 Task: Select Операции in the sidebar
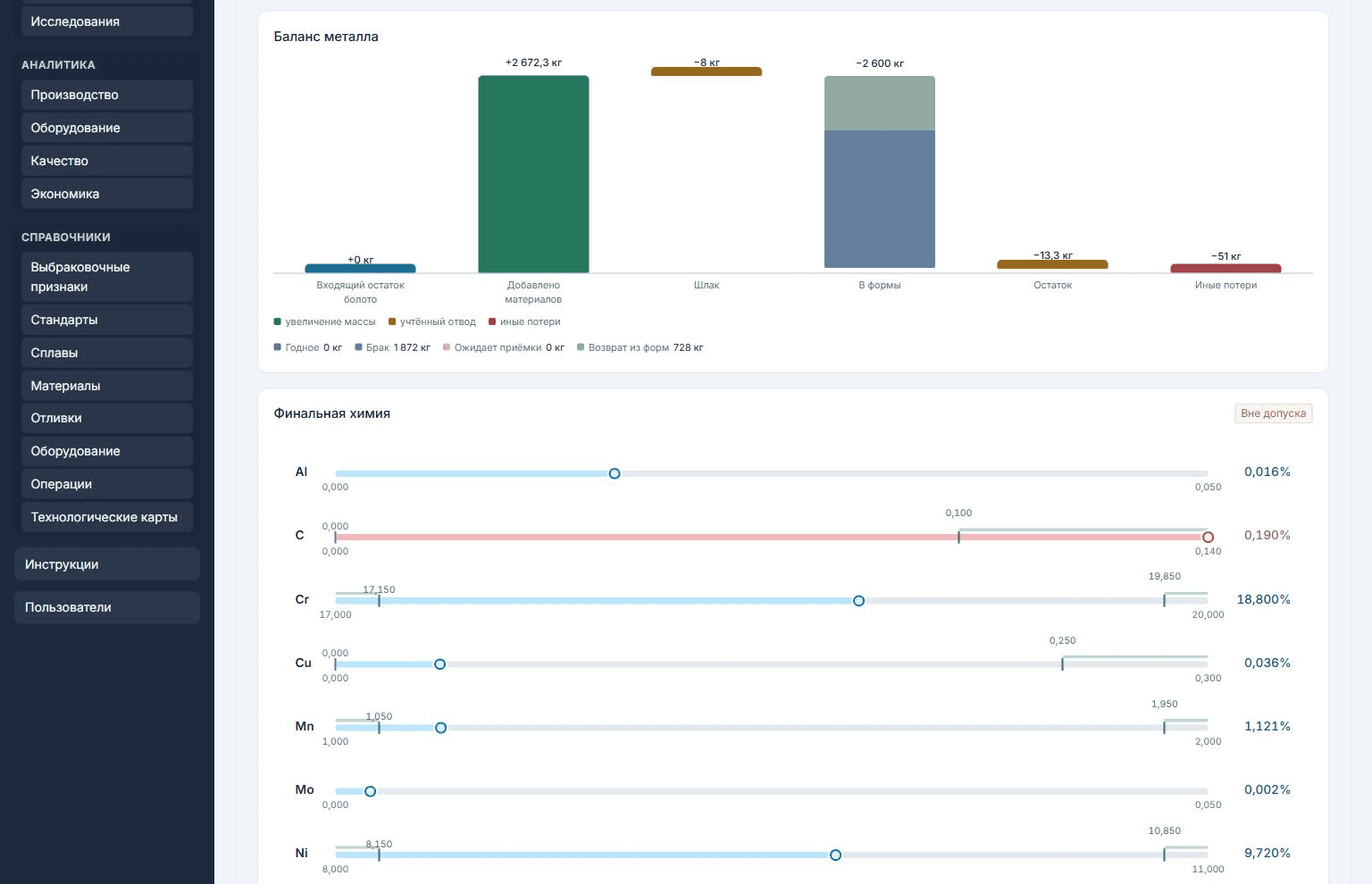(x=107, y=484)
